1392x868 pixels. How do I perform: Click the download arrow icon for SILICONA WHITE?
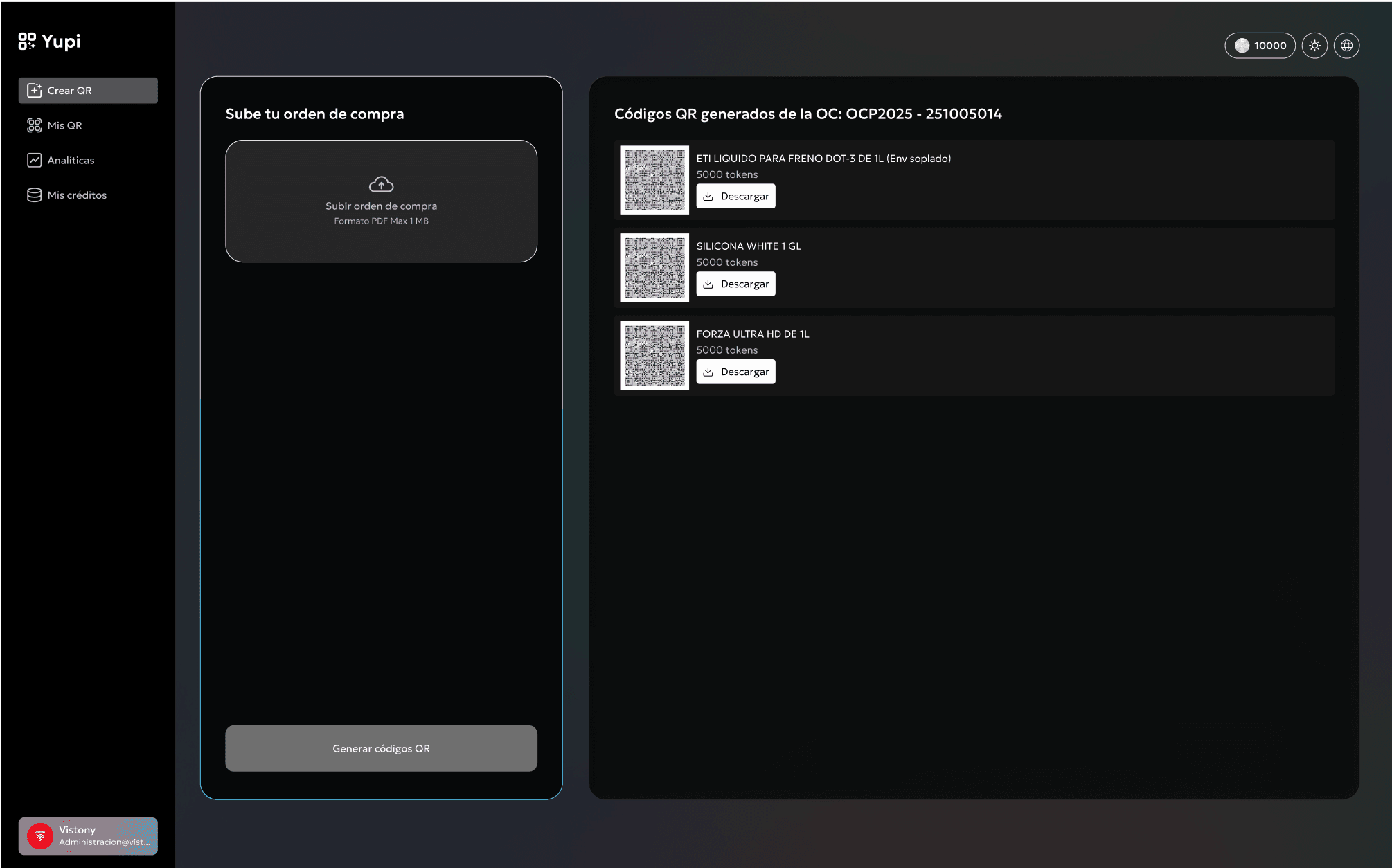(x=708, y=284)
